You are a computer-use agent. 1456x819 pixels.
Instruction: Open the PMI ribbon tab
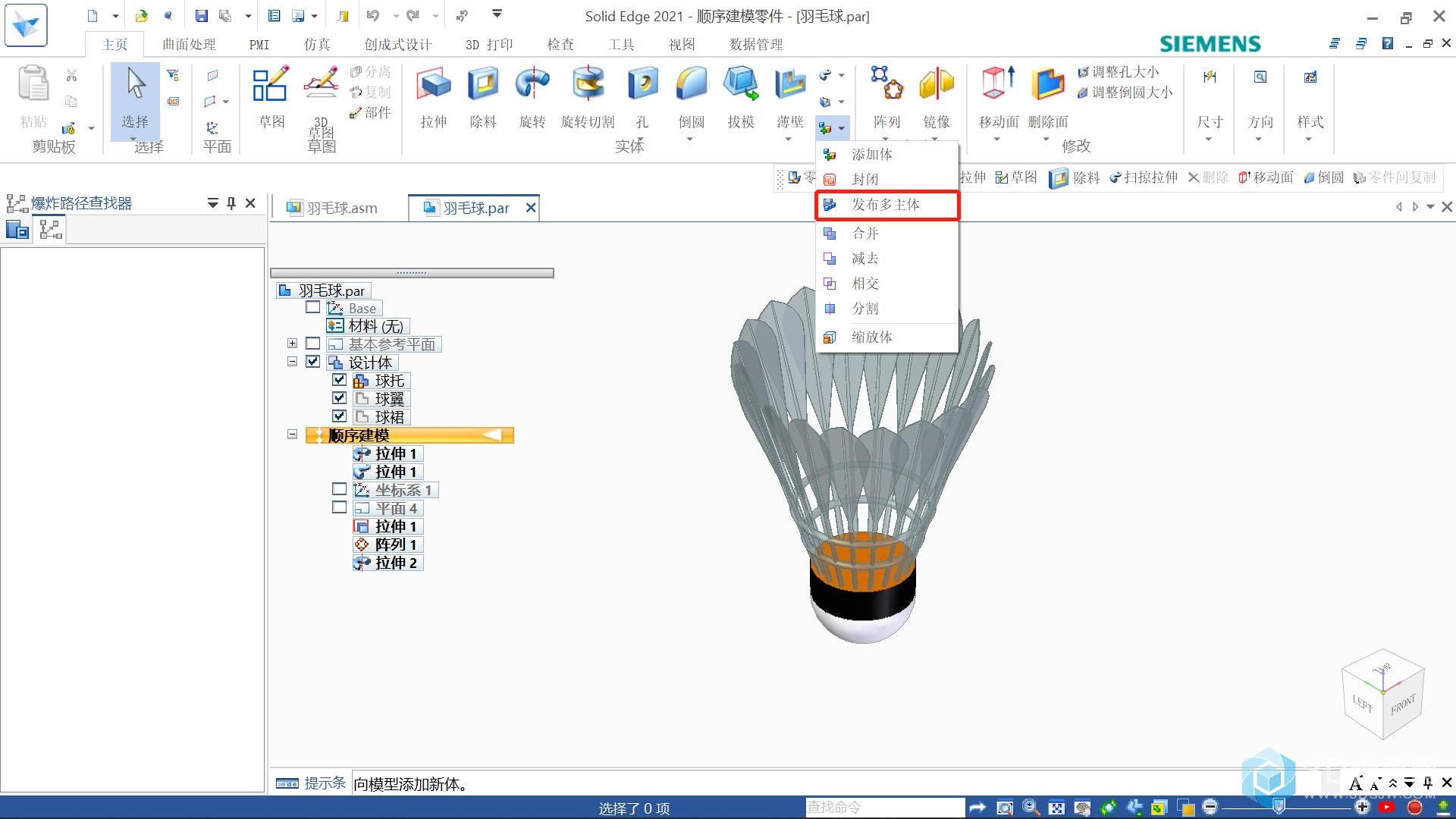pos(259,45)
